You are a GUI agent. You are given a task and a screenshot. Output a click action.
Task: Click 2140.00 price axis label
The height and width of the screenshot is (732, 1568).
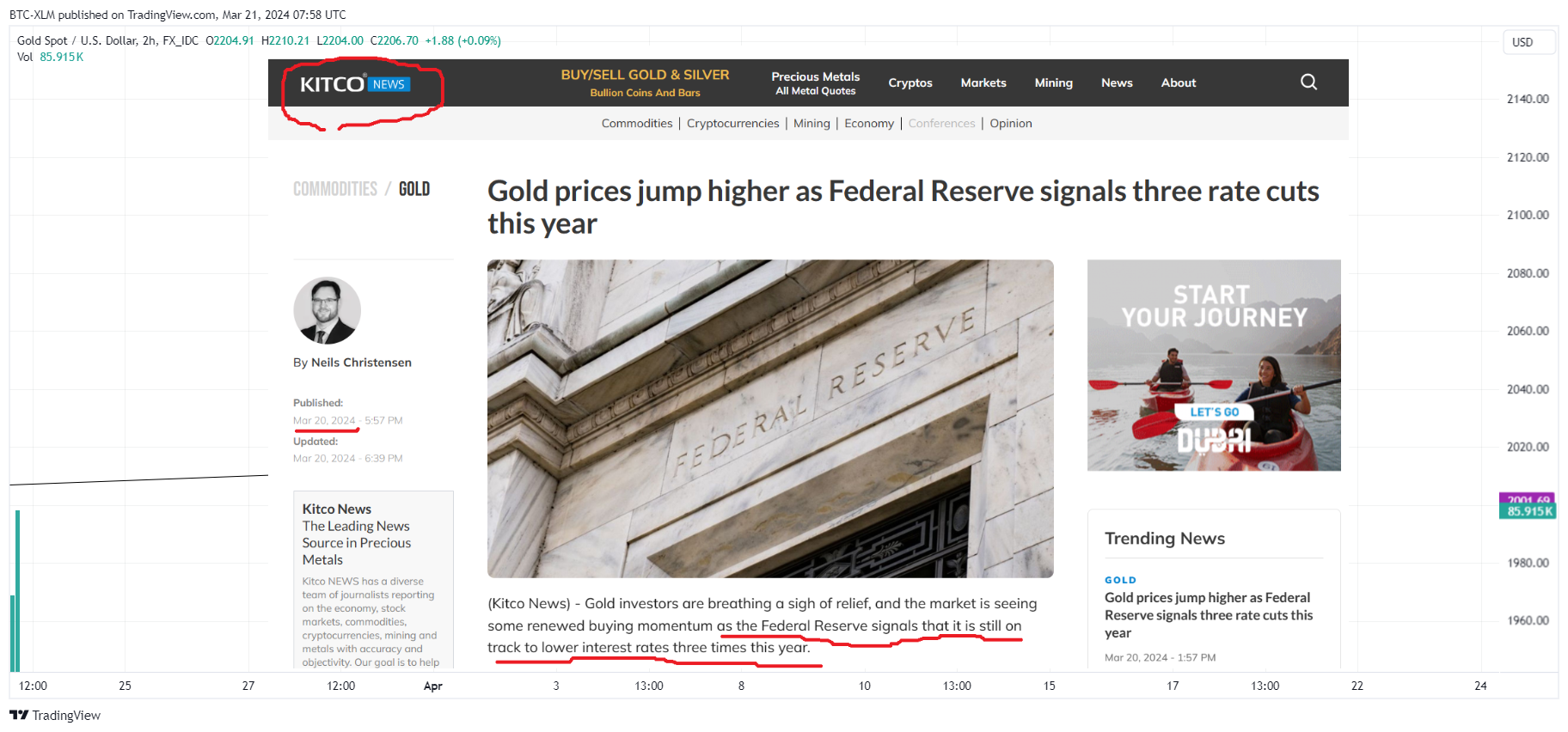pyautogui.click(x=1528, y=99)
